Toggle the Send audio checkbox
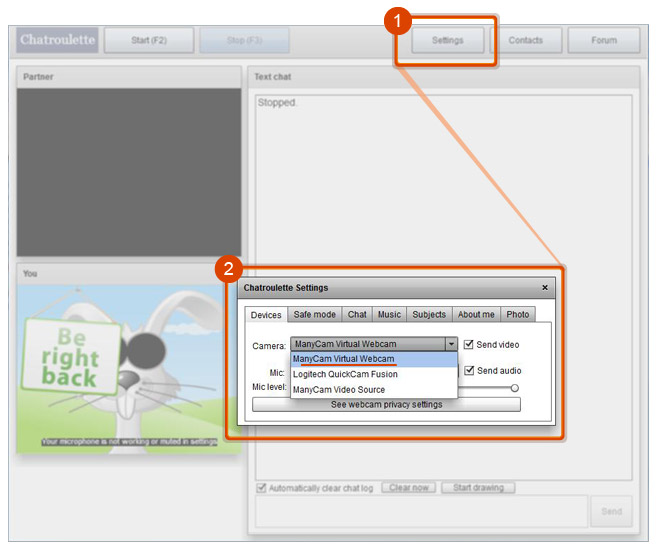This screenshot has height=551, width=660. tap(469, 370)
